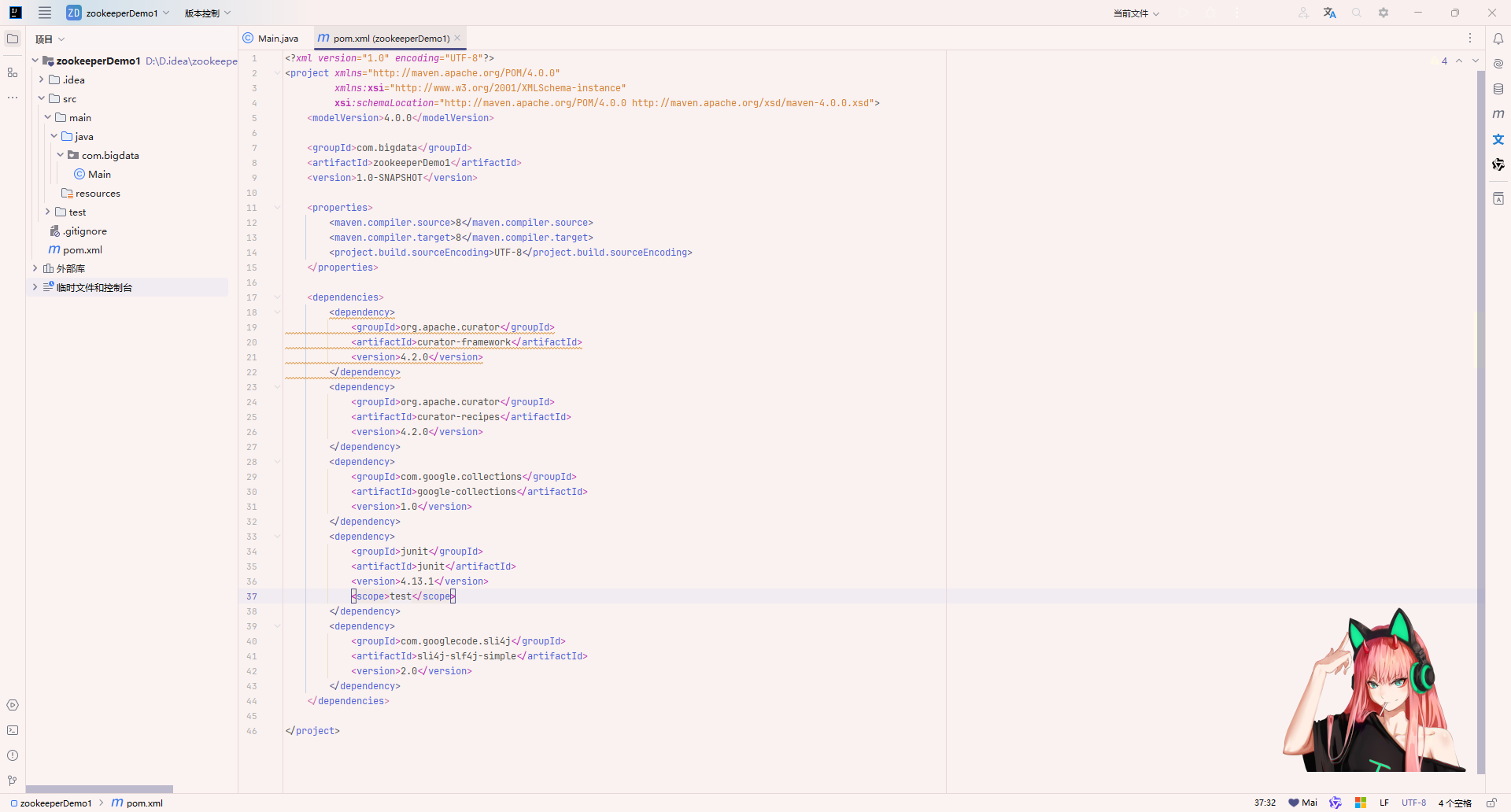The width and height of the screenshot is (1511, 812).
Task: Click the Translate icon in title bar
Action: (x=1330, y=13)
